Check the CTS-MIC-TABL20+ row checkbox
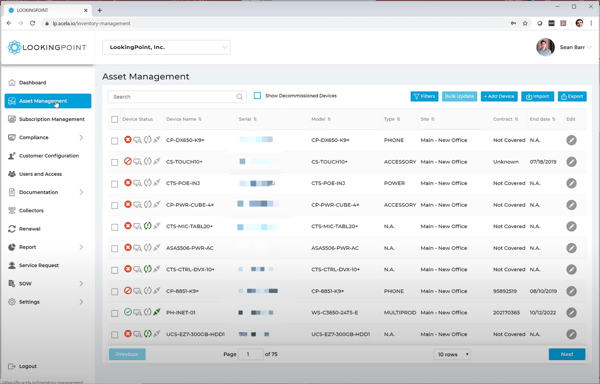Viewport: 600px width, 384px height. tap(114, 227)
